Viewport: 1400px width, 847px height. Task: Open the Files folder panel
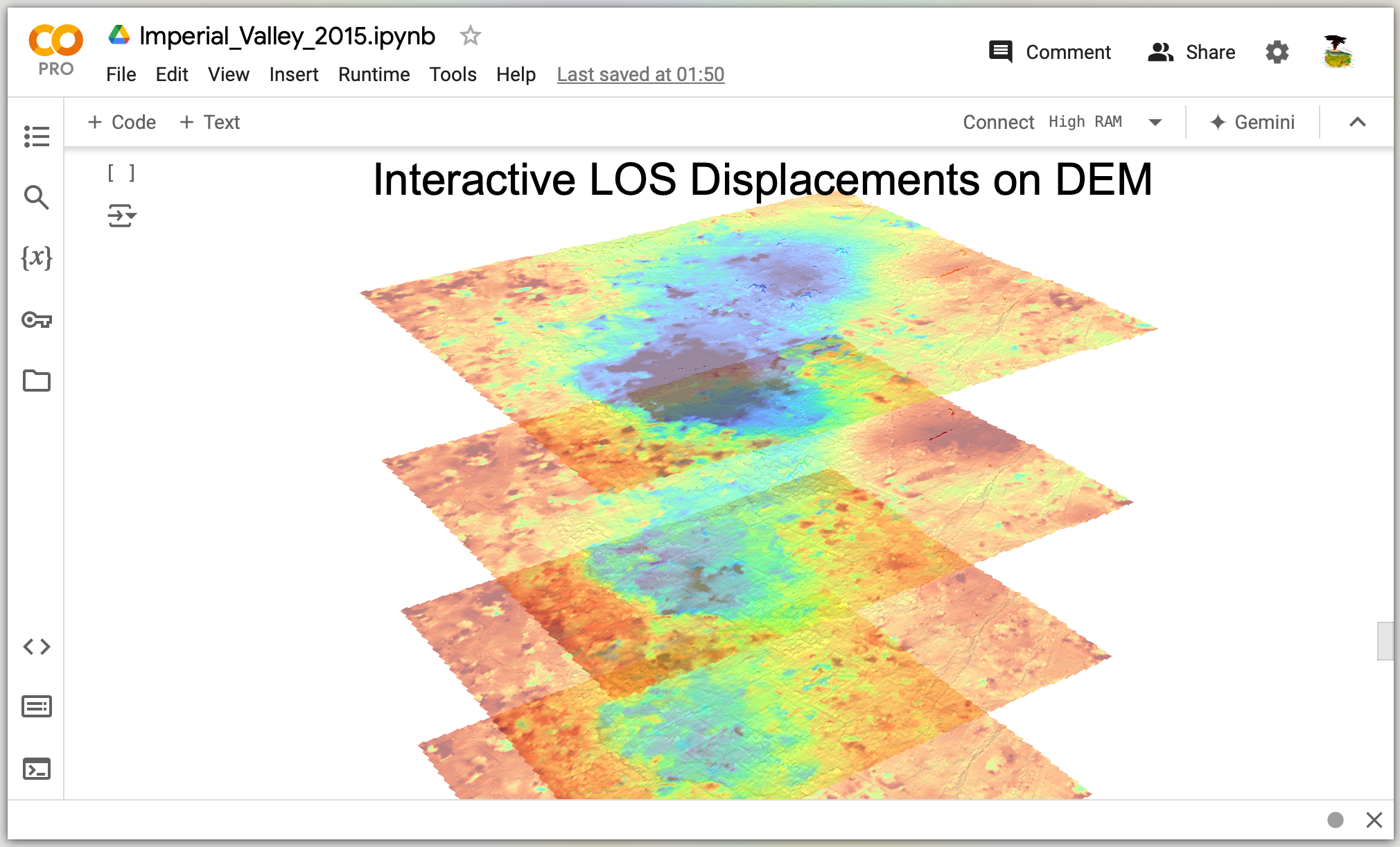pyautogui.click(x=36, y=381)
